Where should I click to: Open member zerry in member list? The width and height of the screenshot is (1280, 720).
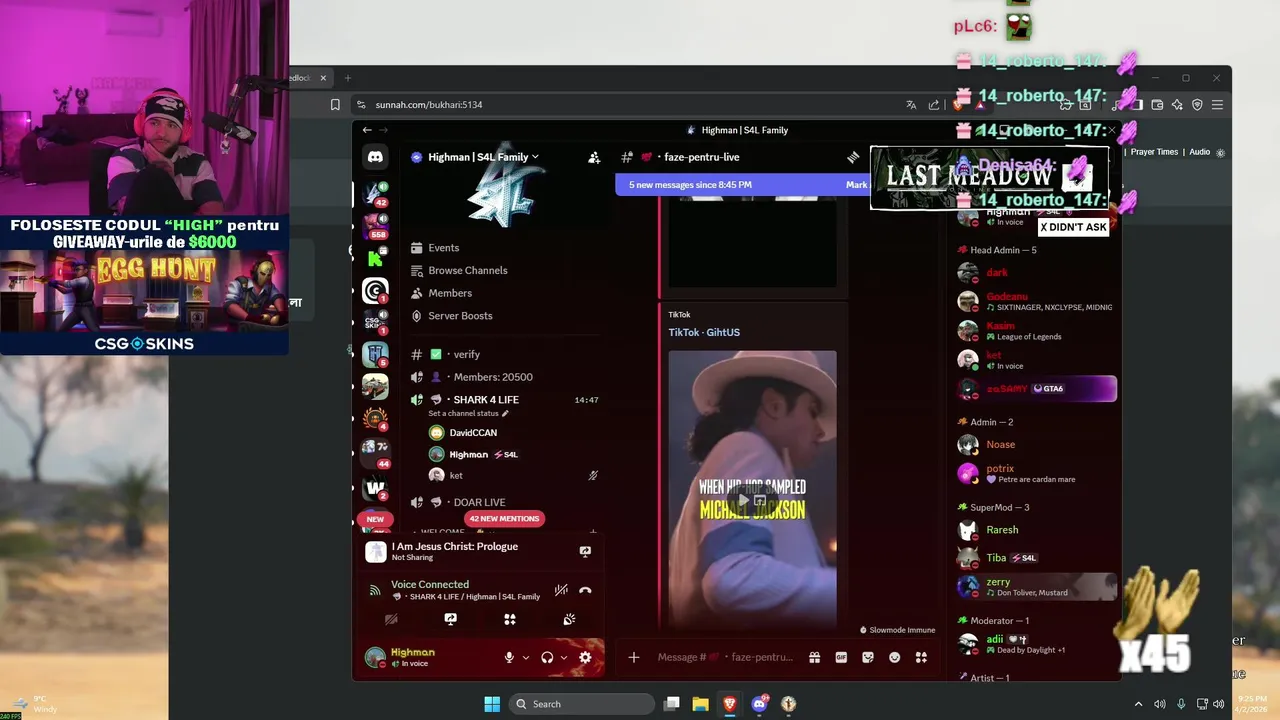pyautogui.click(x=1035, y=586)
